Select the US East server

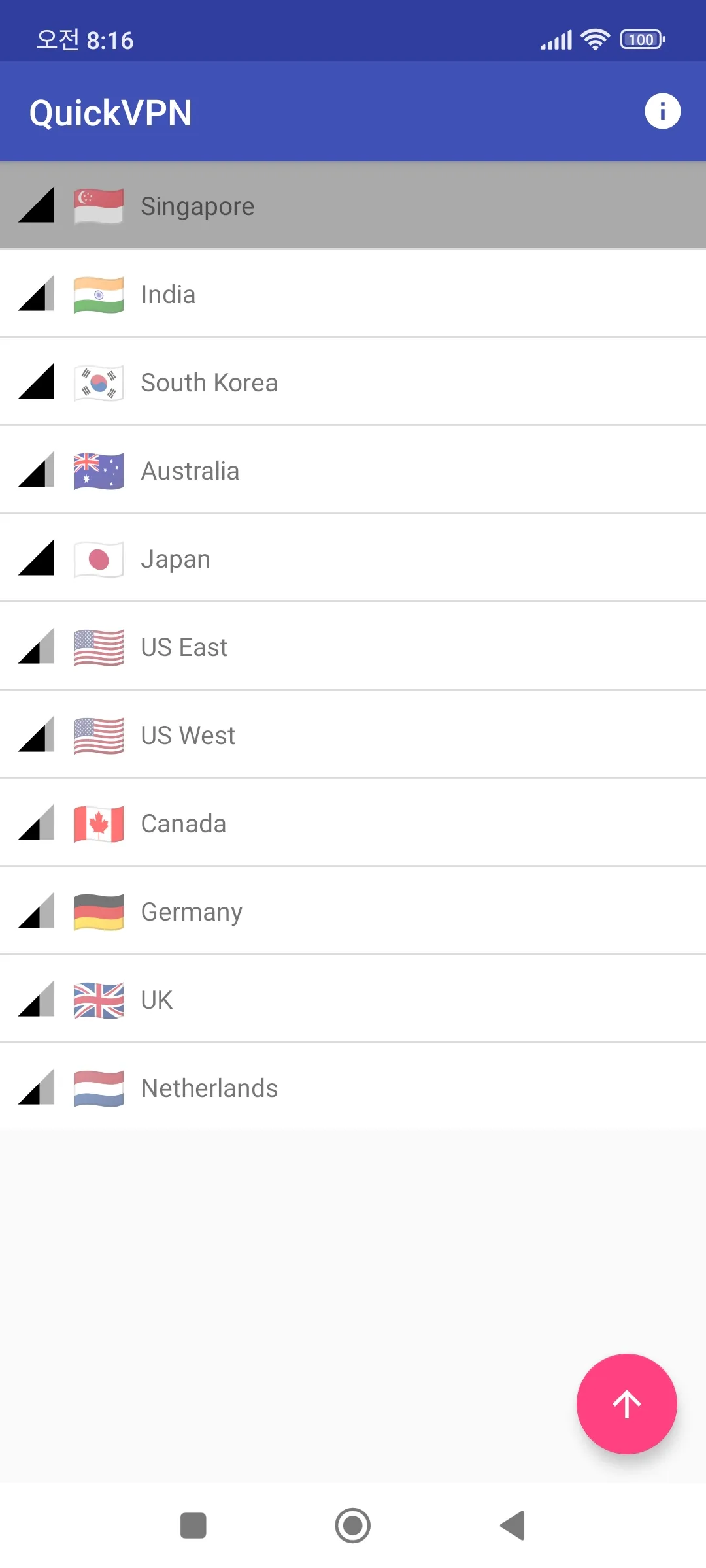pos(353,647)
